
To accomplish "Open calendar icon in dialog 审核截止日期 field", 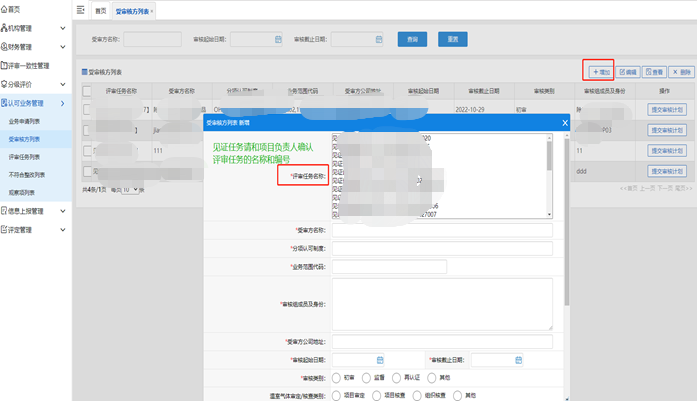I will coord(518,360).
